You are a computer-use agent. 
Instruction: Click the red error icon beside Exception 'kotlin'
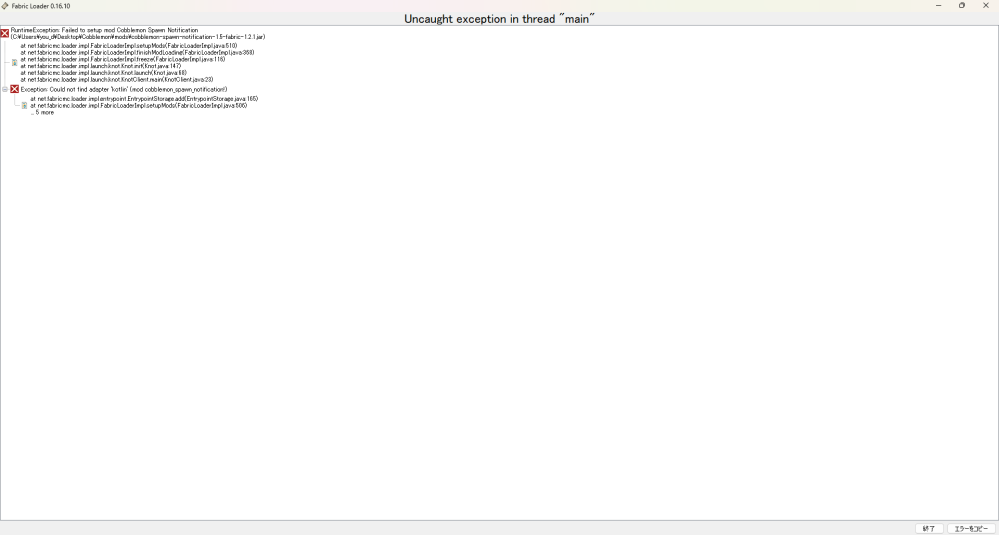(15, 89)
